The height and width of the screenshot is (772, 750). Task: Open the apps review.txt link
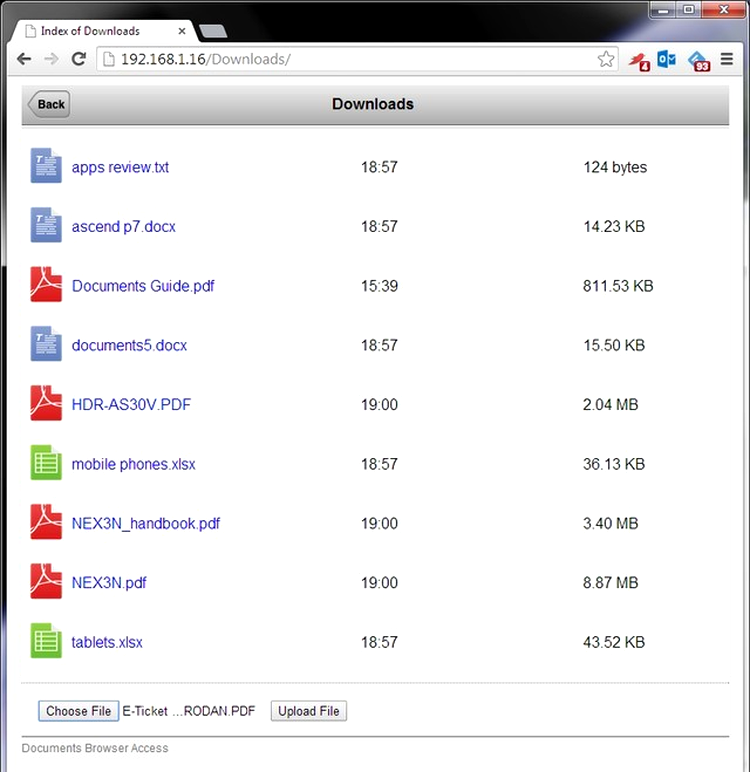(120, 167)
